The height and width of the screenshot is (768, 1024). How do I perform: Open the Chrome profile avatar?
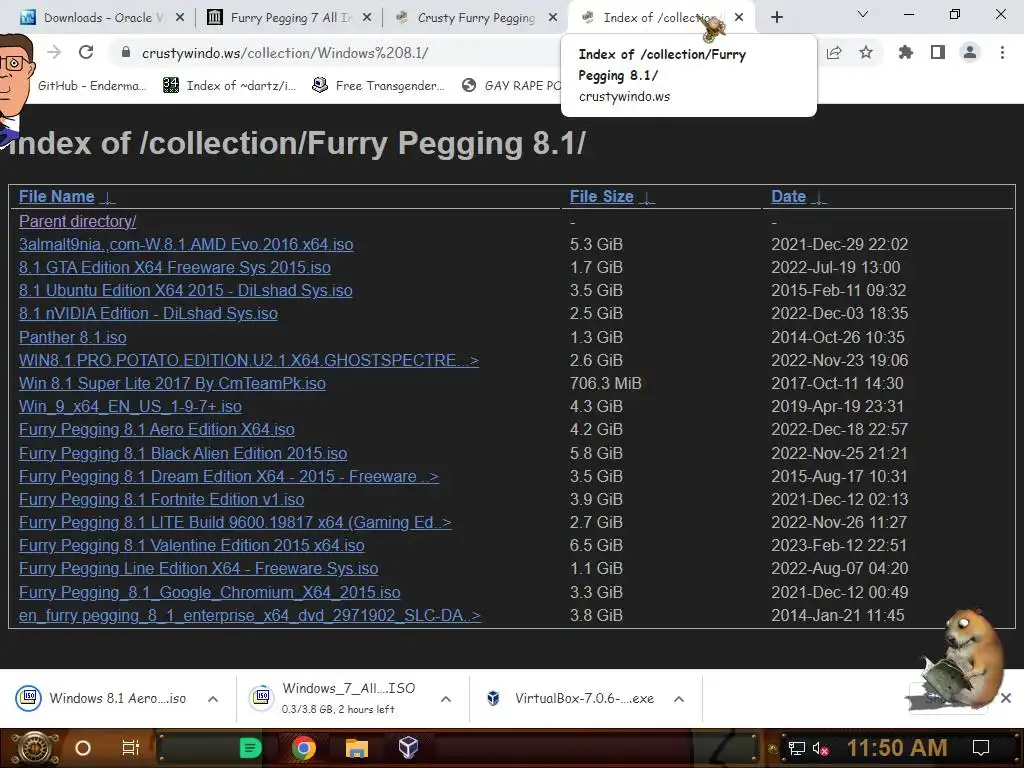[970, 52]
